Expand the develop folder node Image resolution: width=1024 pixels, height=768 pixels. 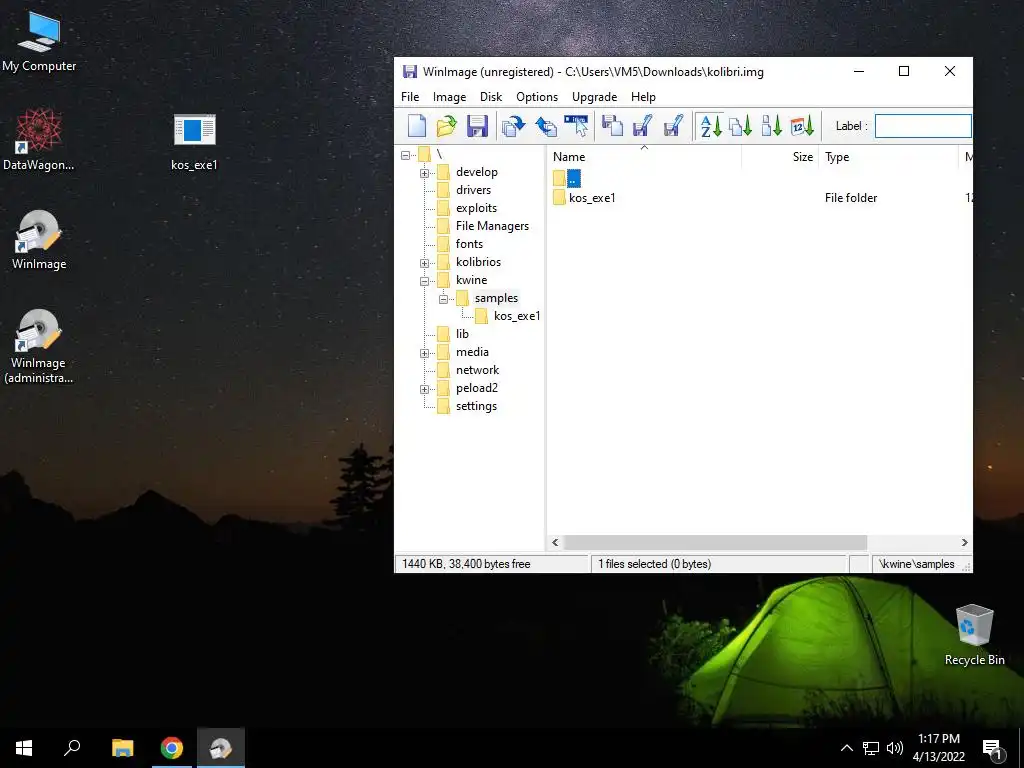pyautogui.click(x=424, y=173)
